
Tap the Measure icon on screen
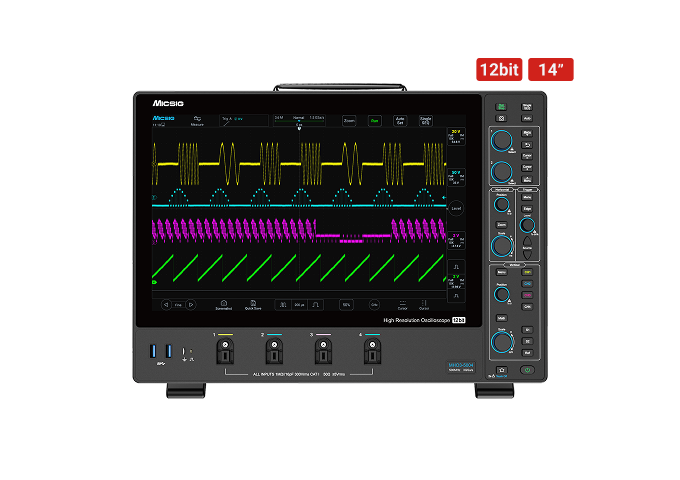coord(197,121)
